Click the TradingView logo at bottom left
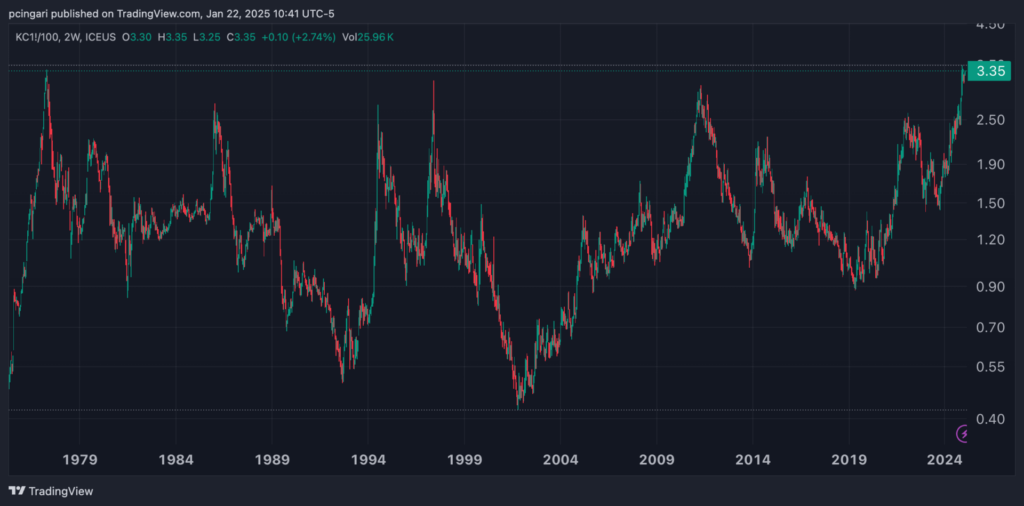The width and height of the screenshot is (1024, 506). pos(46,491)
